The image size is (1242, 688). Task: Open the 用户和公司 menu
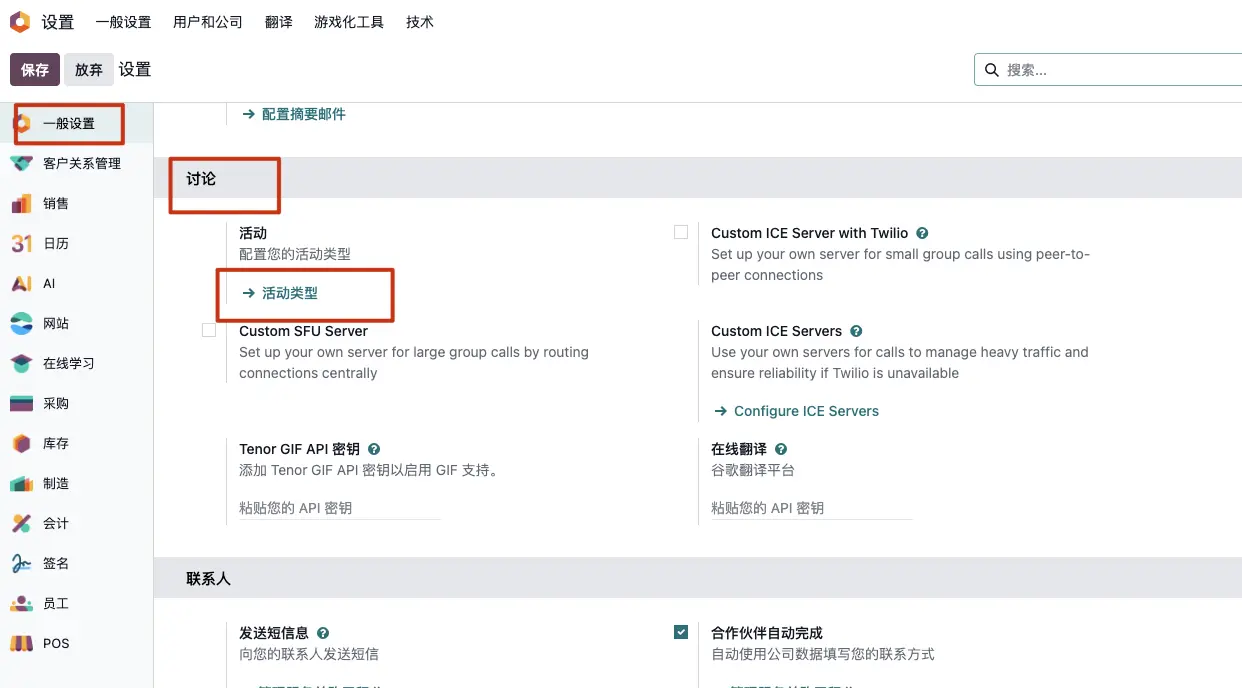(207, 22)
